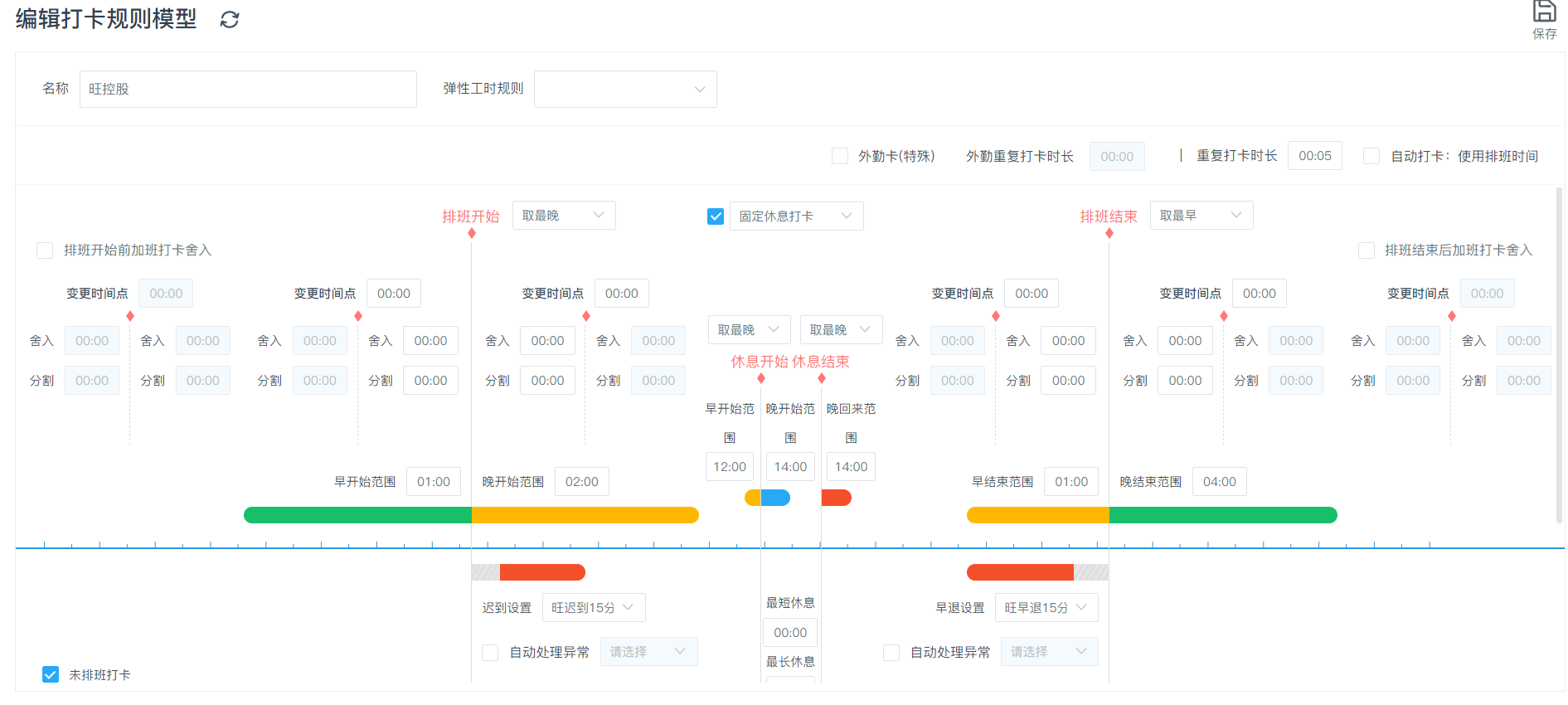1568x705 pixels.
Task: Click the 重复打卡时长 time field
Action: tap(1314, 156)
